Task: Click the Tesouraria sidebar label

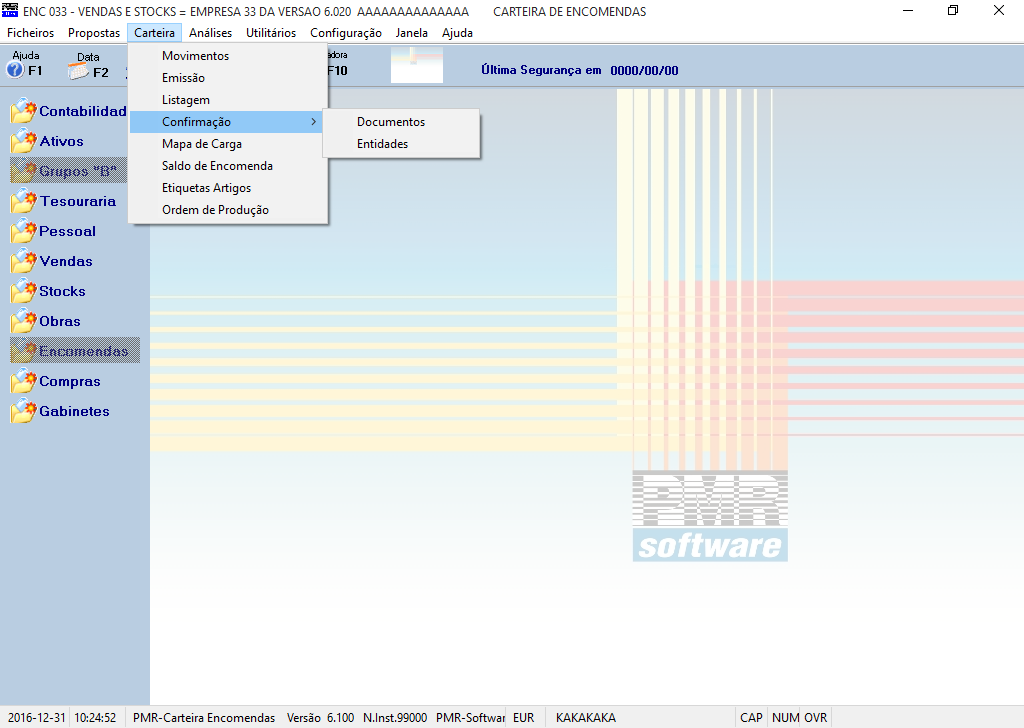Action: click(x=78, y=201)
